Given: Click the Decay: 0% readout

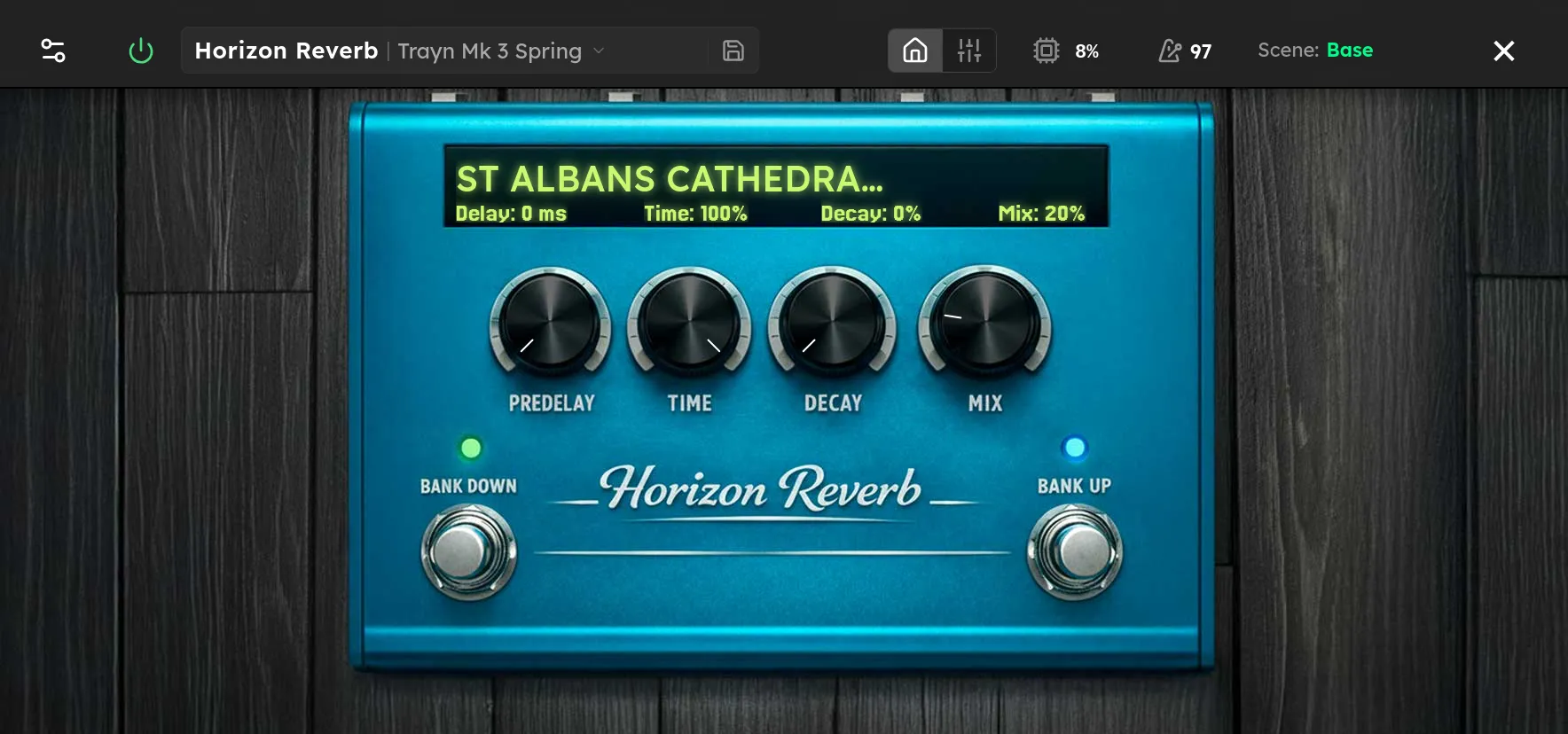Looking at the screenshot, I should pyautogui.click(x=870, y=214).
